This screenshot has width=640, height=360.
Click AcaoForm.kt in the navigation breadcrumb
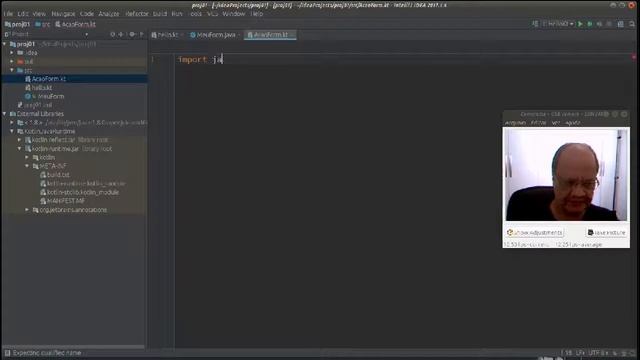[76, 24]
